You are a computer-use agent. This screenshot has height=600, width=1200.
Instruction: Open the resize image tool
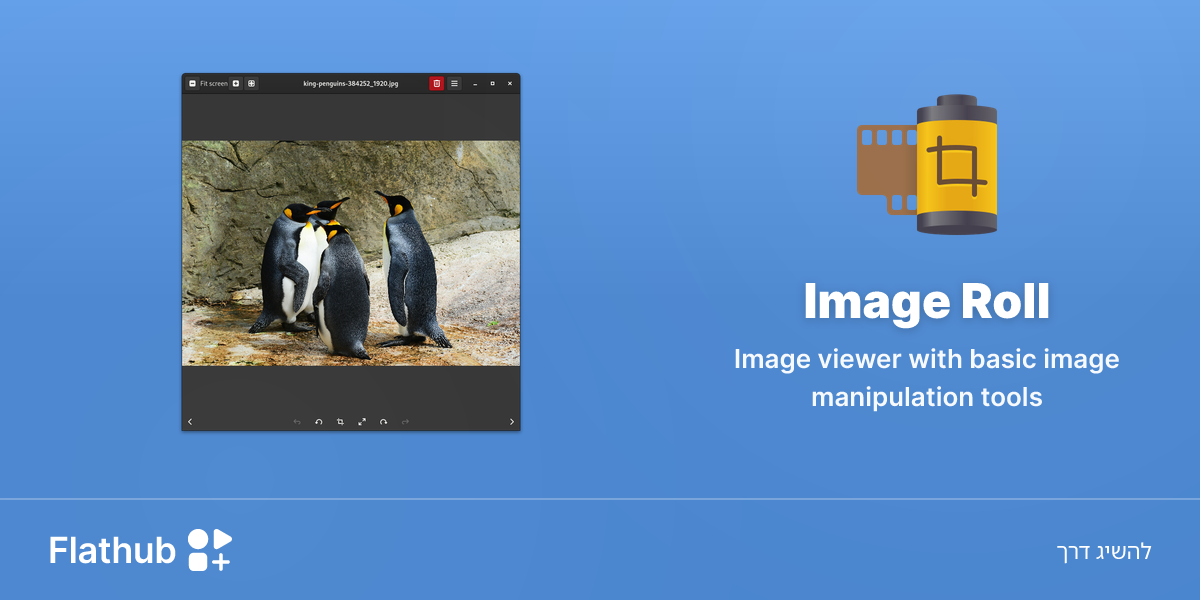point(362,422)
